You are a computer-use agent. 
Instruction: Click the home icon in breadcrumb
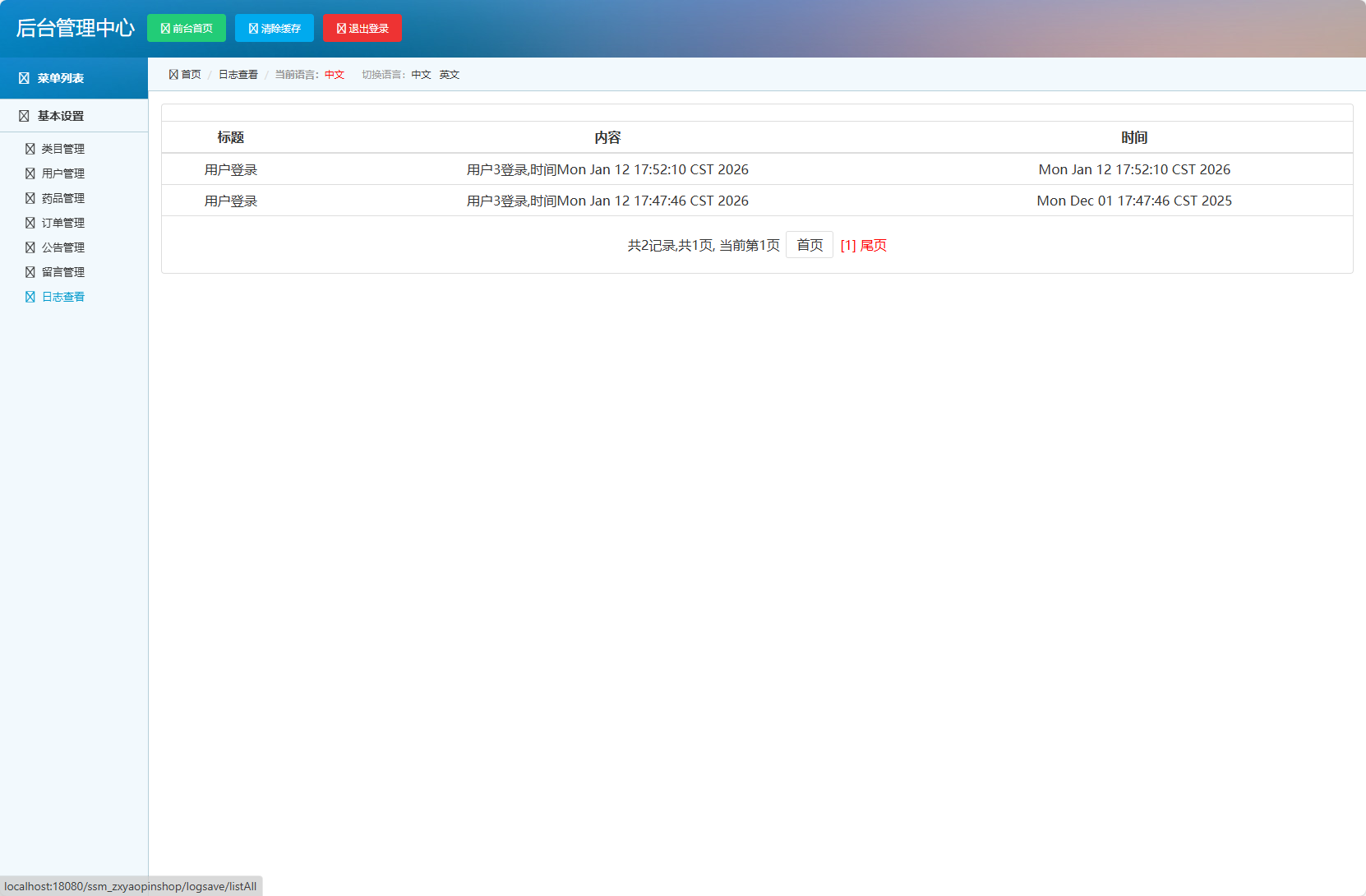[x=173, y=75]
